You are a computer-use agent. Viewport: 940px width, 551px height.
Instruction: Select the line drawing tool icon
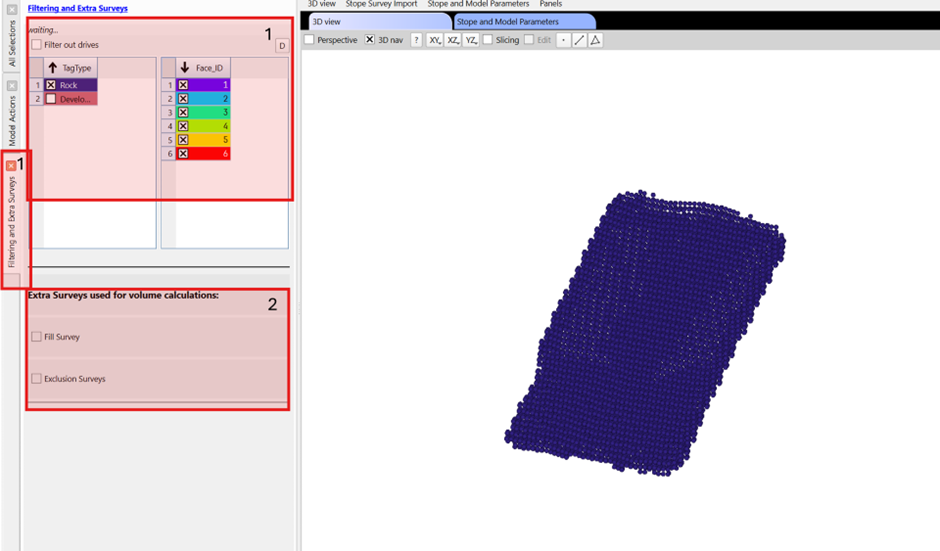(579, 40)
